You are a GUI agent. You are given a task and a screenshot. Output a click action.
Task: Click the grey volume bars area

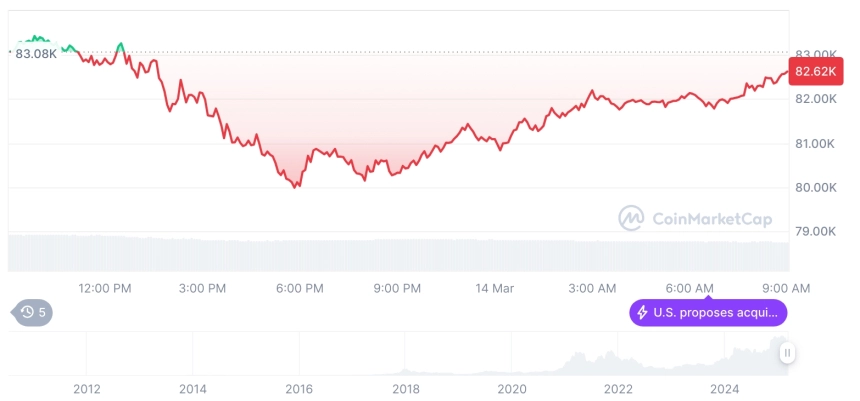398,253
